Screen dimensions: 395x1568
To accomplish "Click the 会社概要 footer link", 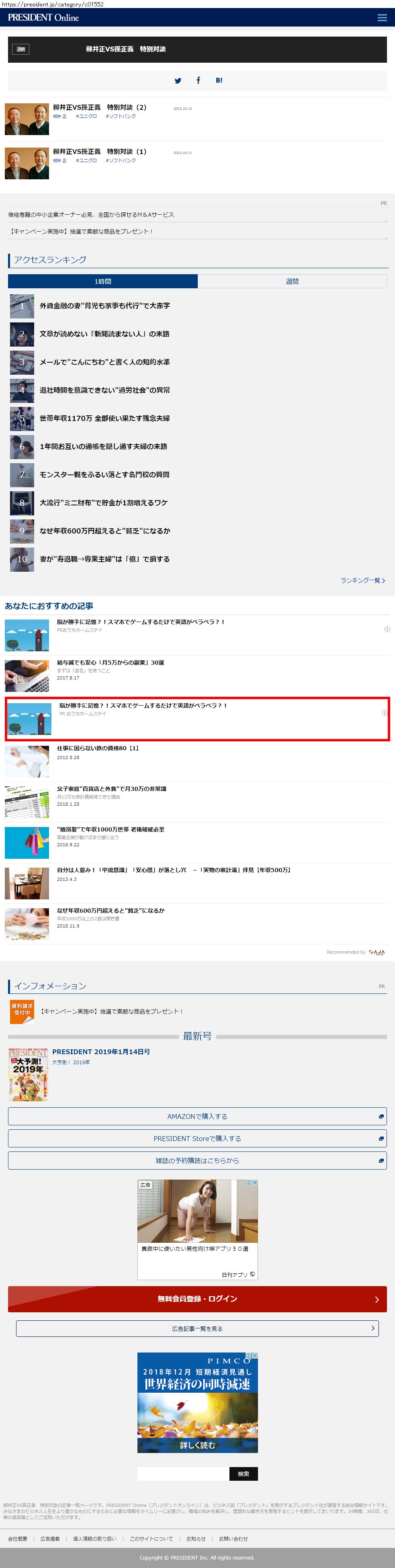I will (x=18, y=1538).
